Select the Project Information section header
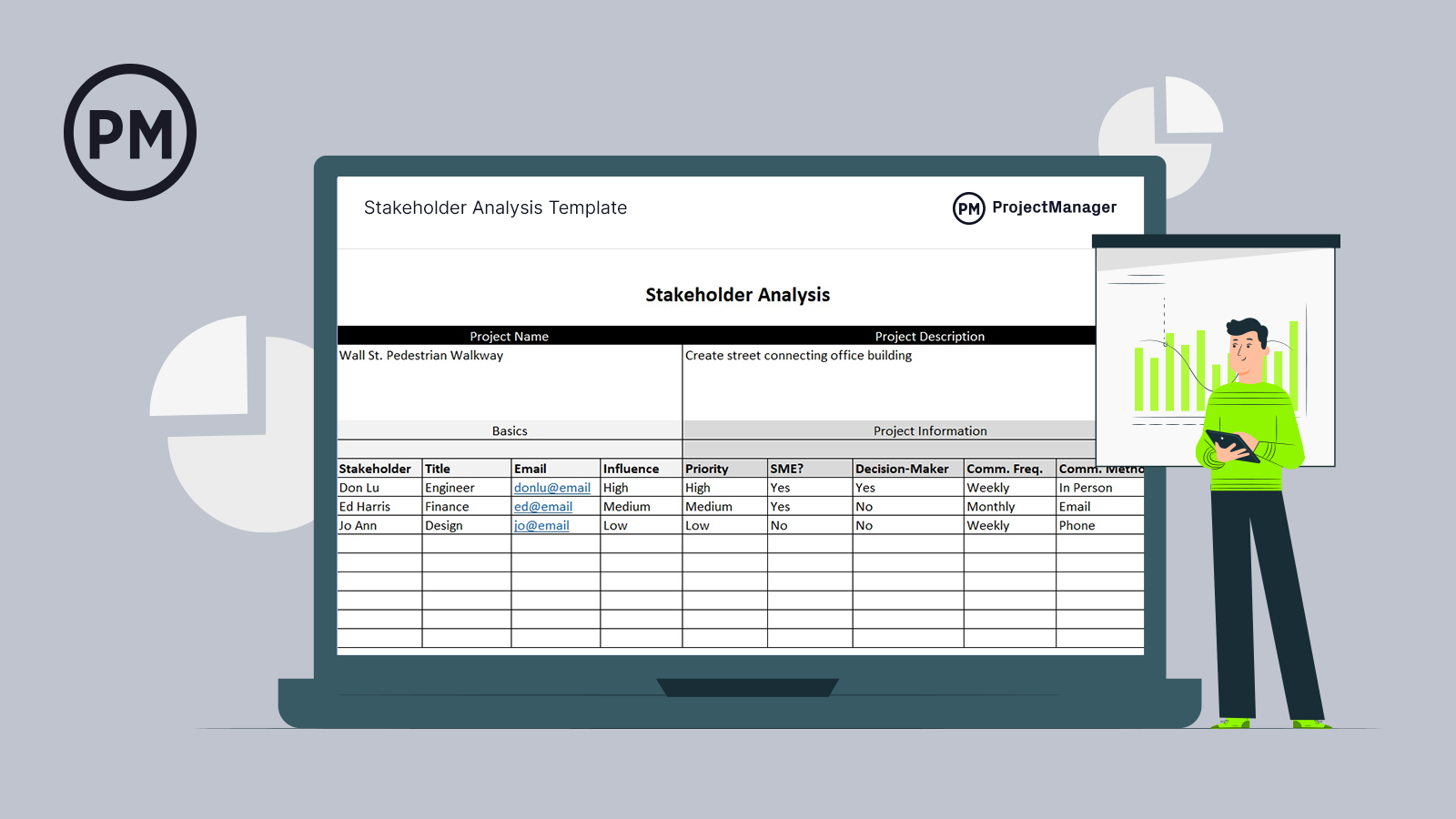This screenshot has width=1456, height=819. [930, 430]
